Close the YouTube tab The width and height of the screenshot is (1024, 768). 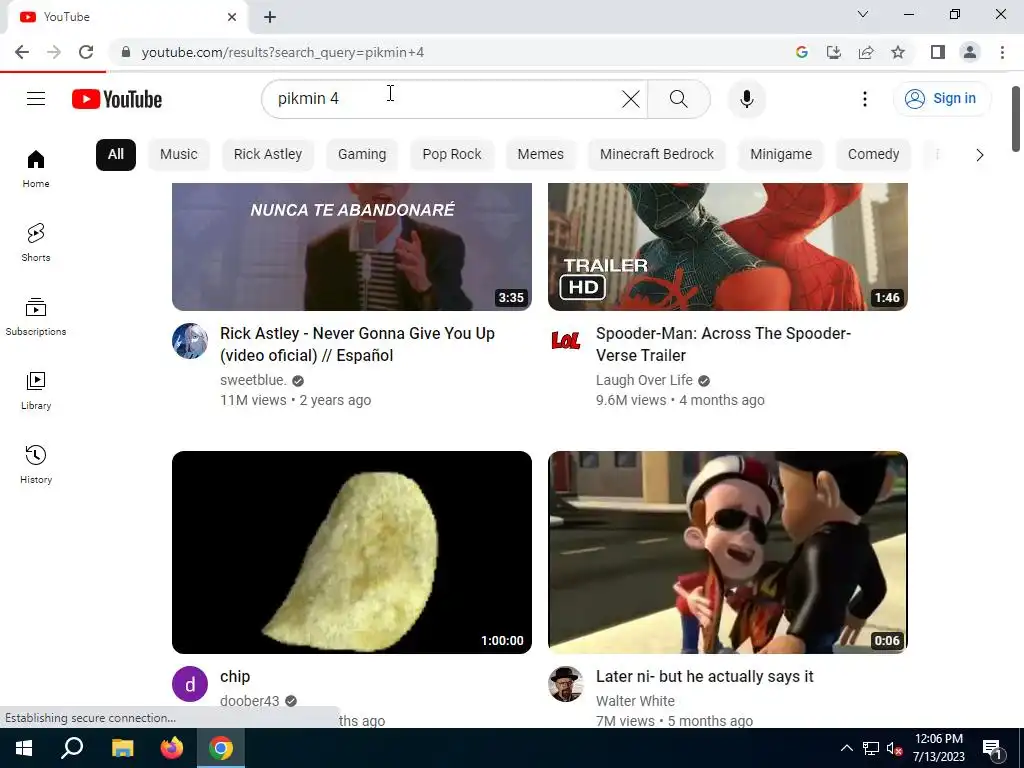tap(232, 17)
